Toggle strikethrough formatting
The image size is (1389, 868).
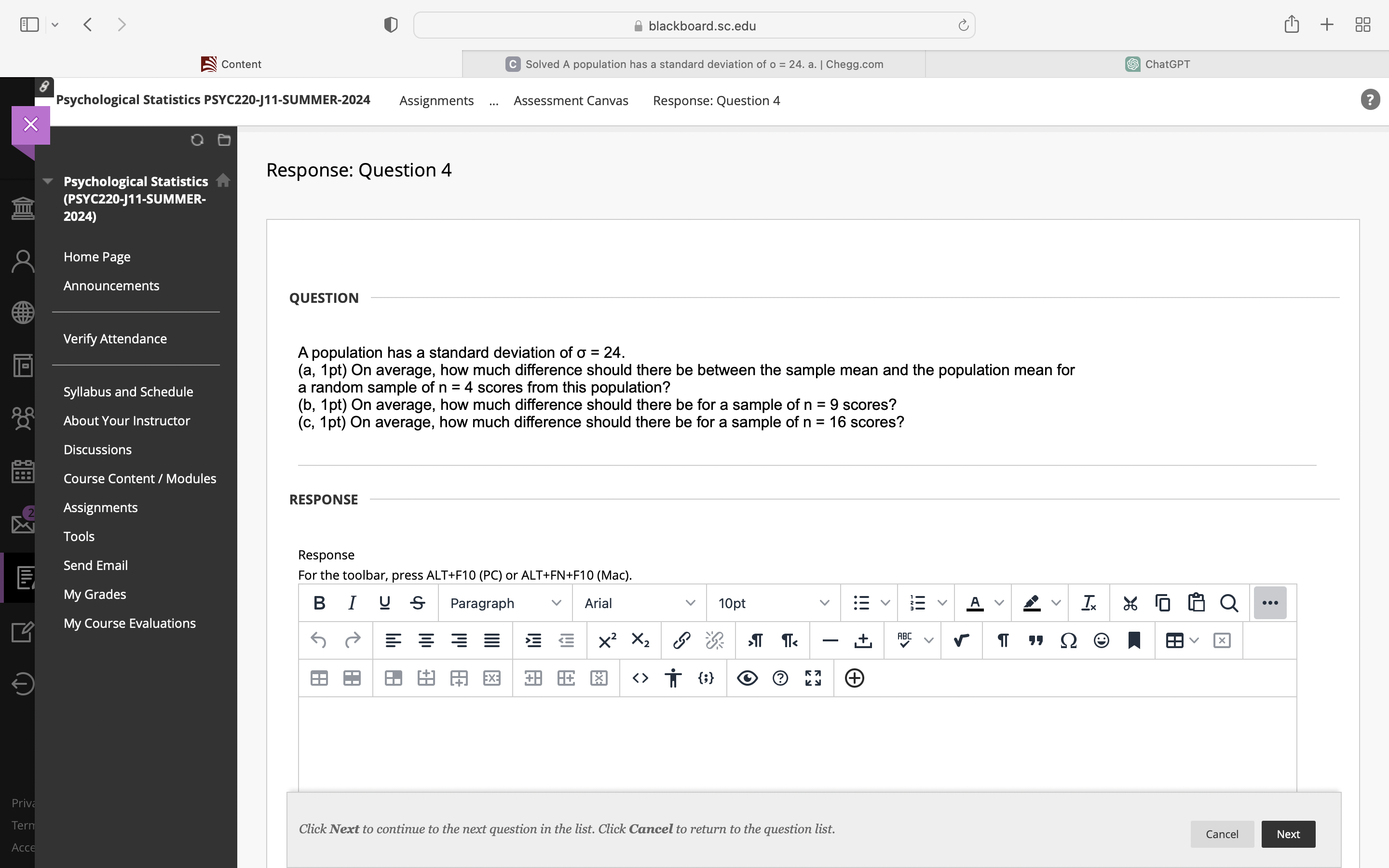pos(417,602)
